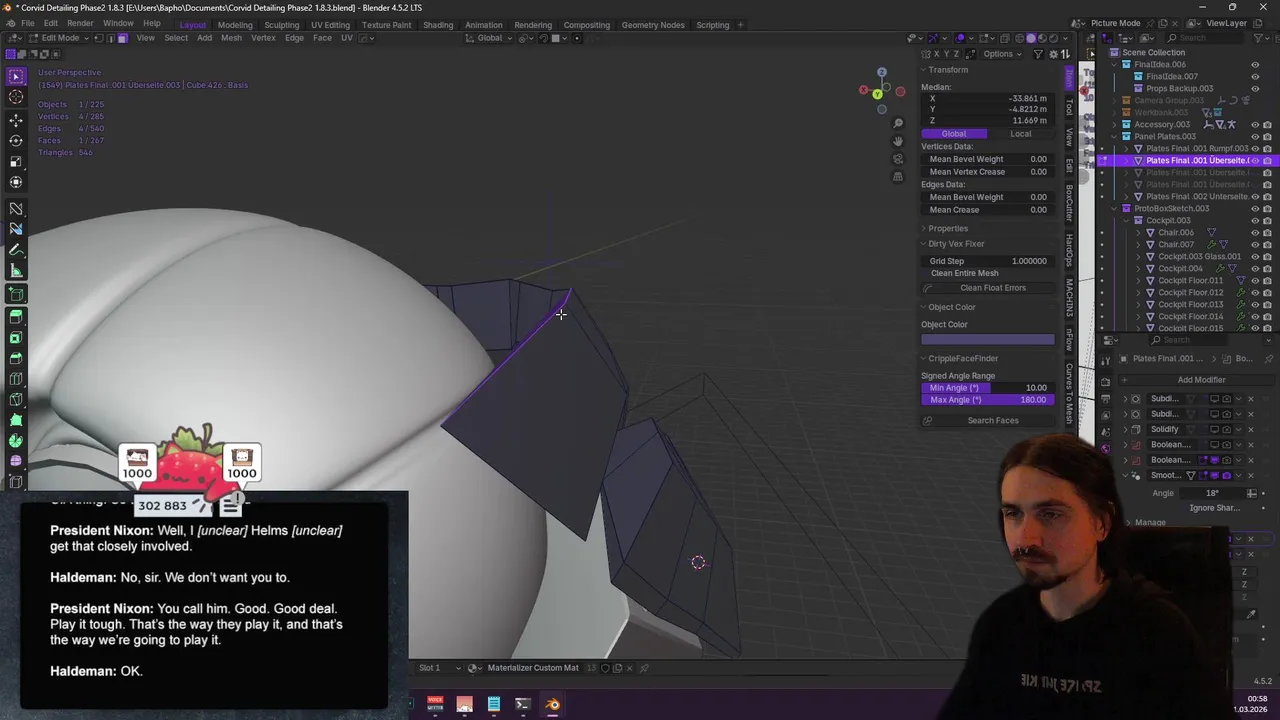The image size is (1280, 720).
Task: Open the Vertex menu
Action: tap(263, 38)
